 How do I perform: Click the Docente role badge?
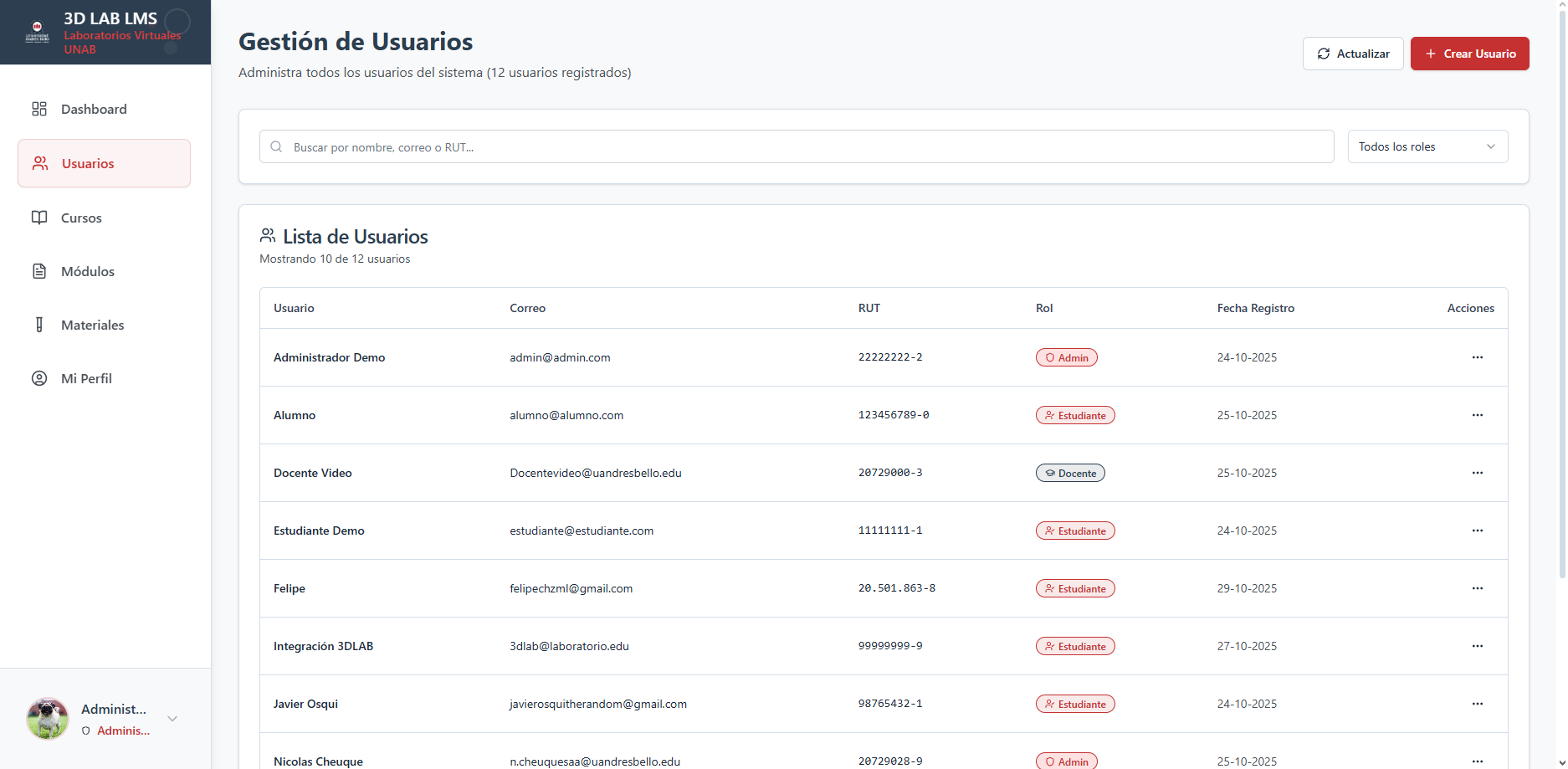(1070, 473)
